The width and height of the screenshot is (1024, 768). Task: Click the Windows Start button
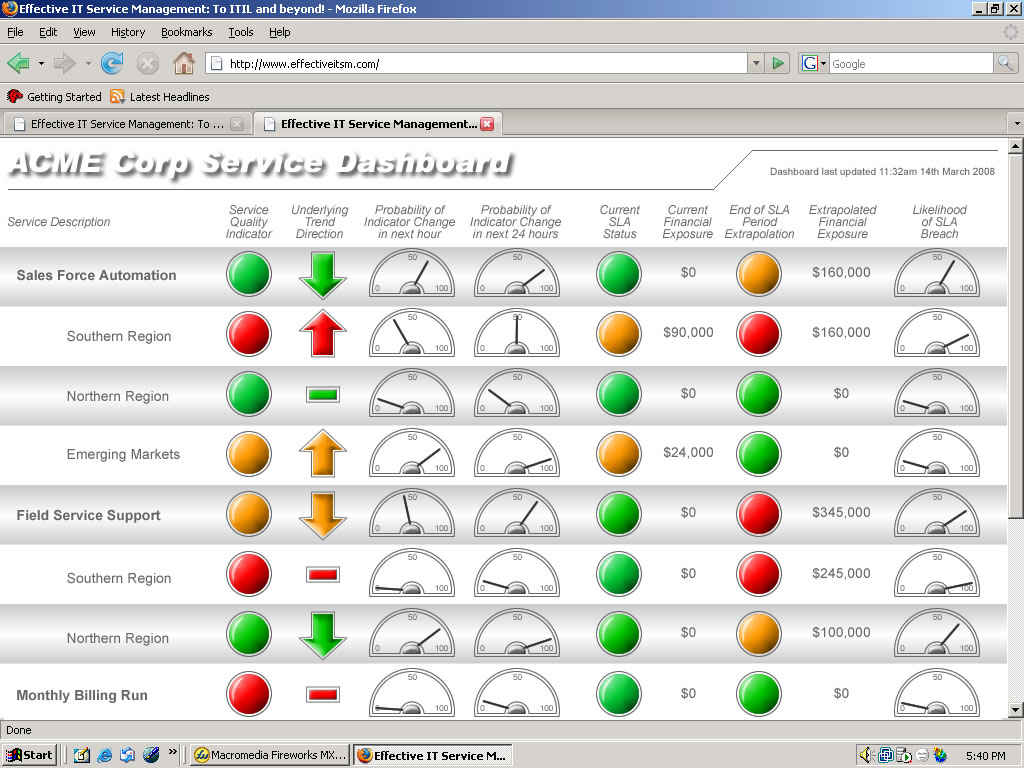29,755
